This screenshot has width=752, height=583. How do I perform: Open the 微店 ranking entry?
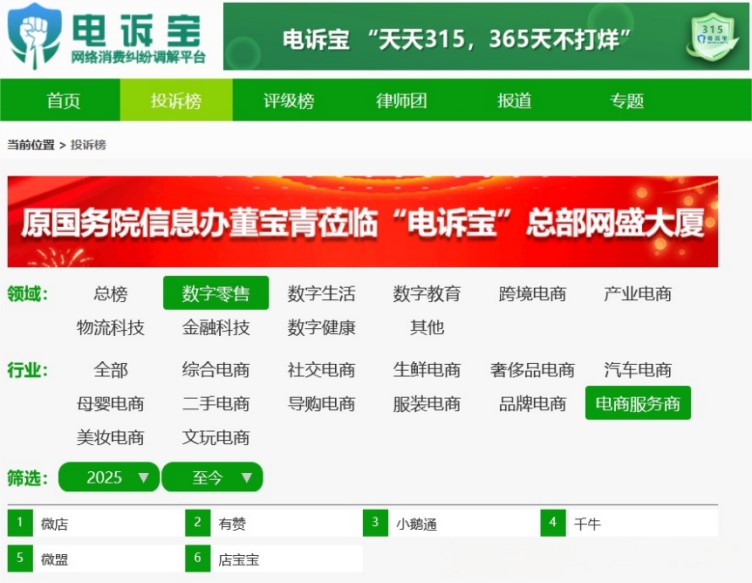pyautogui.click(x=55, y=523)
